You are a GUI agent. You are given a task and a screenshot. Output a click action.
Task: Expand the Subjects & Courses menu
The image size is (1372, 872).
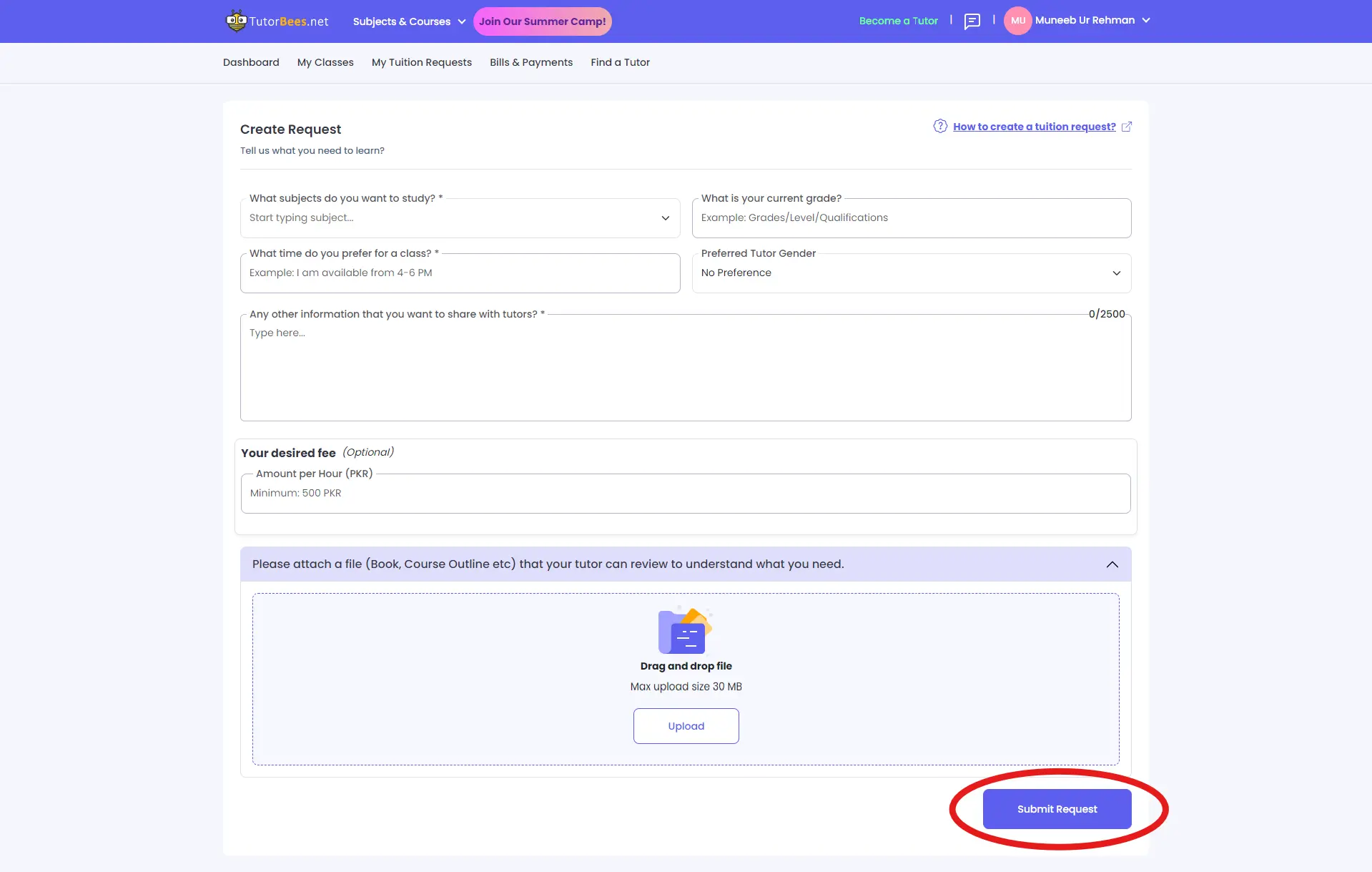(x=409, y=21)
